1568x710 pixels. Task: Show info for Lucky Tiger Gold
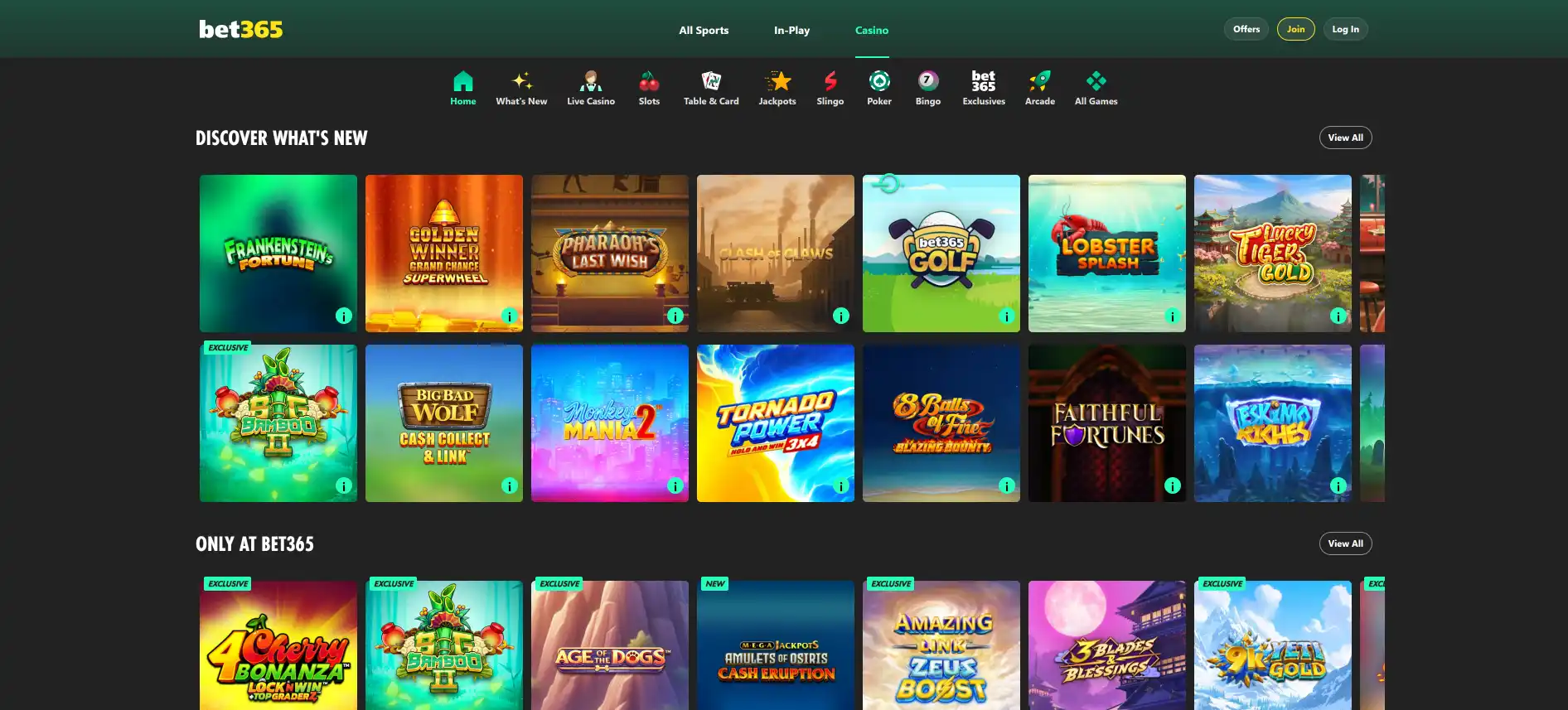point(1338,316)
